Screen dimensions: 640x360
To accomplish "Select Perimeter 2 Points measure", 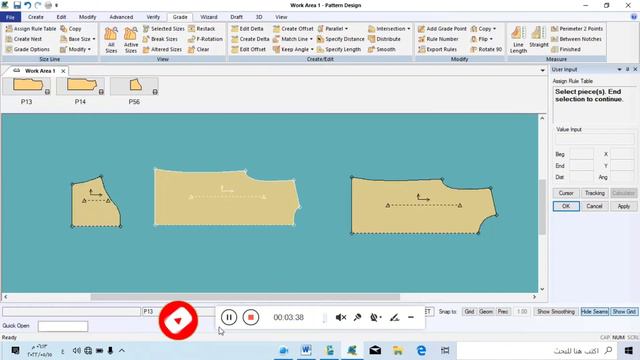I will point(577,29).
